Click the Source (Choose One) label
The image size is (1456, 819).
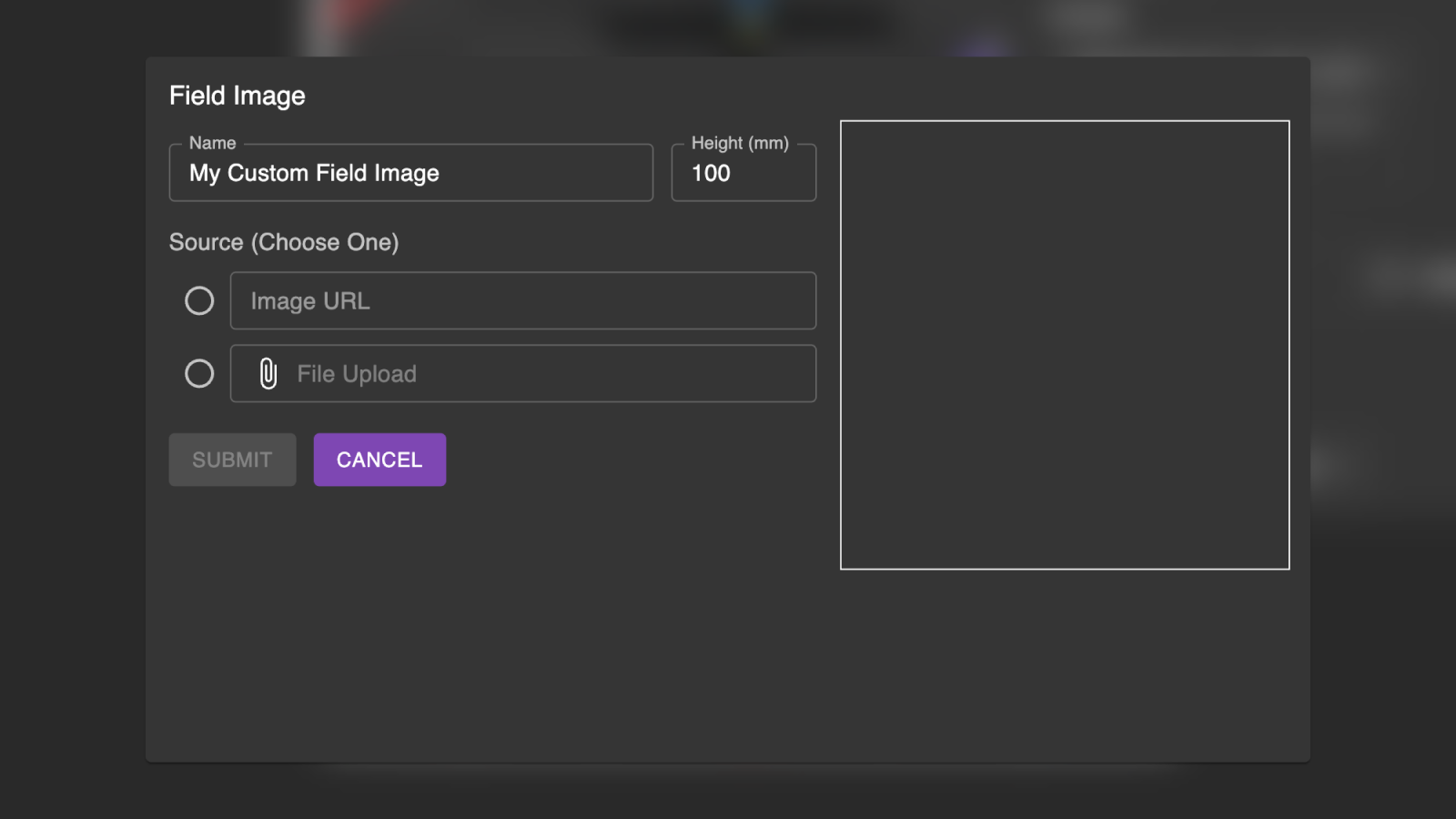point(284,242)
